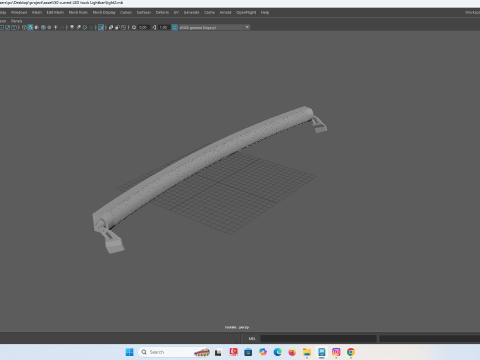
Task: Toggle Isolate Select icon
Action: (101, 27)
